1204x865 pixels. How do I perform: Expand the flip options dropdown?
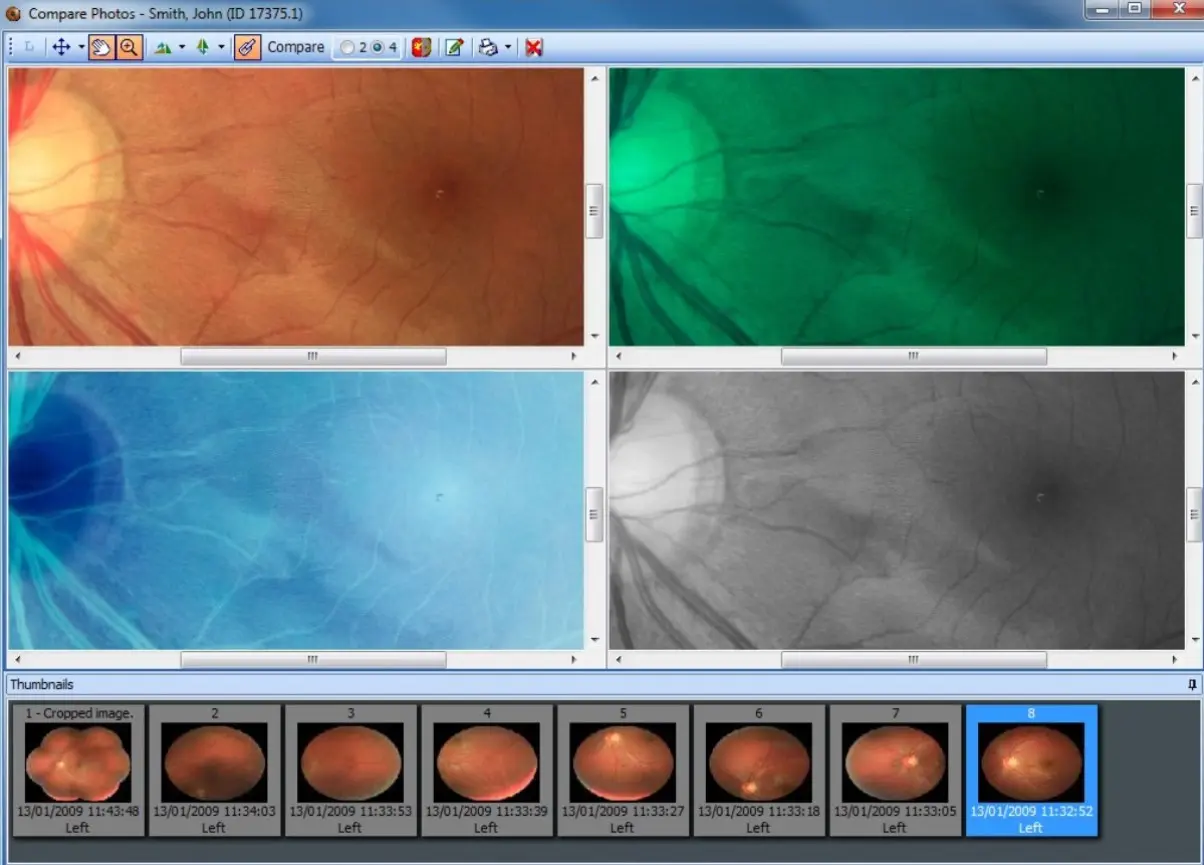(x=180, y=46)
